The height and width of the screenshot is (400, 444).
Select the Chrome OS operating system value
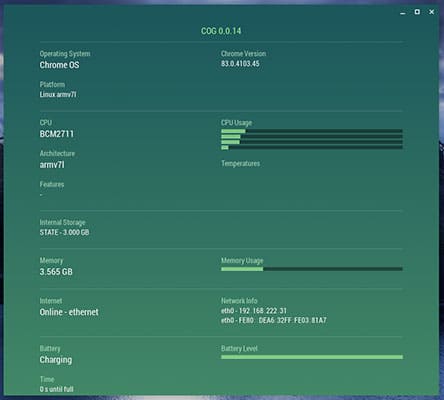[x=59, y=65]
